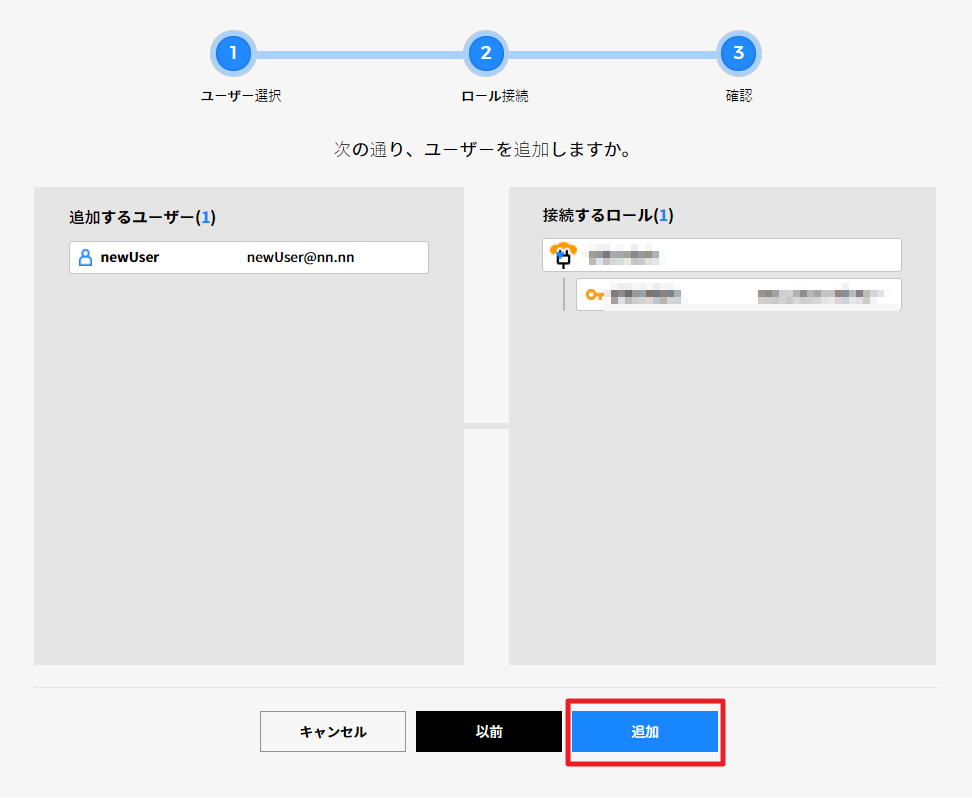This screenshot has width=972, height=798.
Task: Select the blurred child key row
Action: 740,295
